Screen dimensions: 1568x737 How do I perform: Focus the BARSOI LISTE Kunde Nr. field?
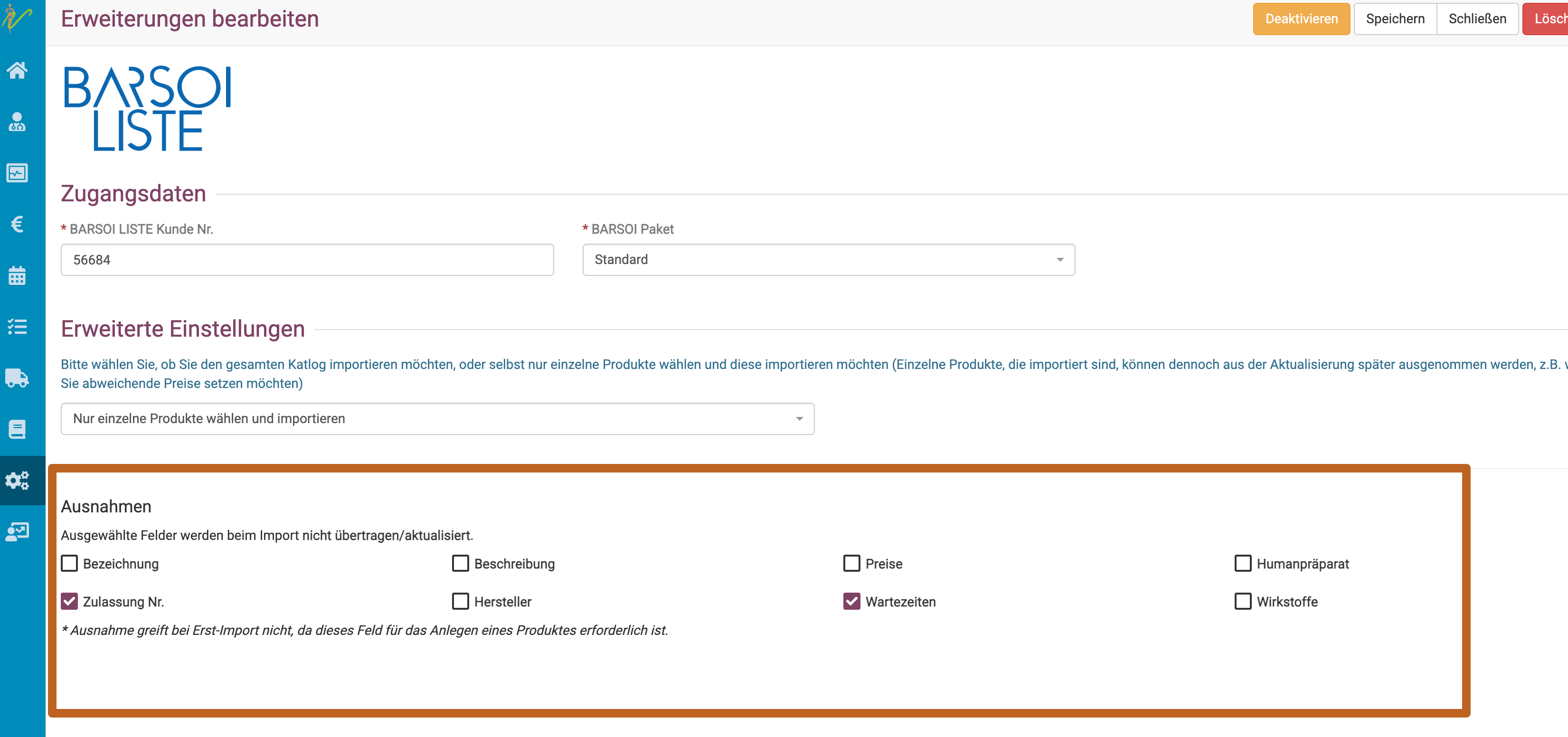(x=307, y=260)
